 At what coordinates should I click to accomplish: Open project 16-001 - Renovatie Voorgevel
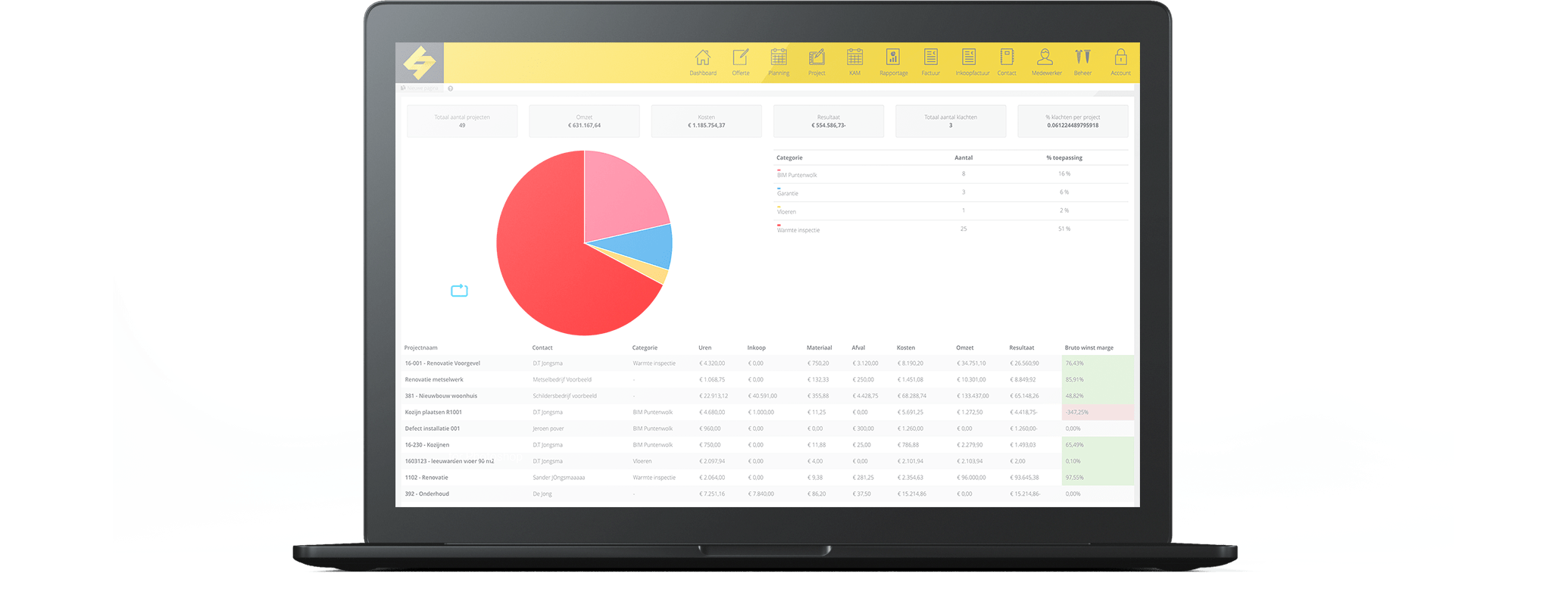442,363
